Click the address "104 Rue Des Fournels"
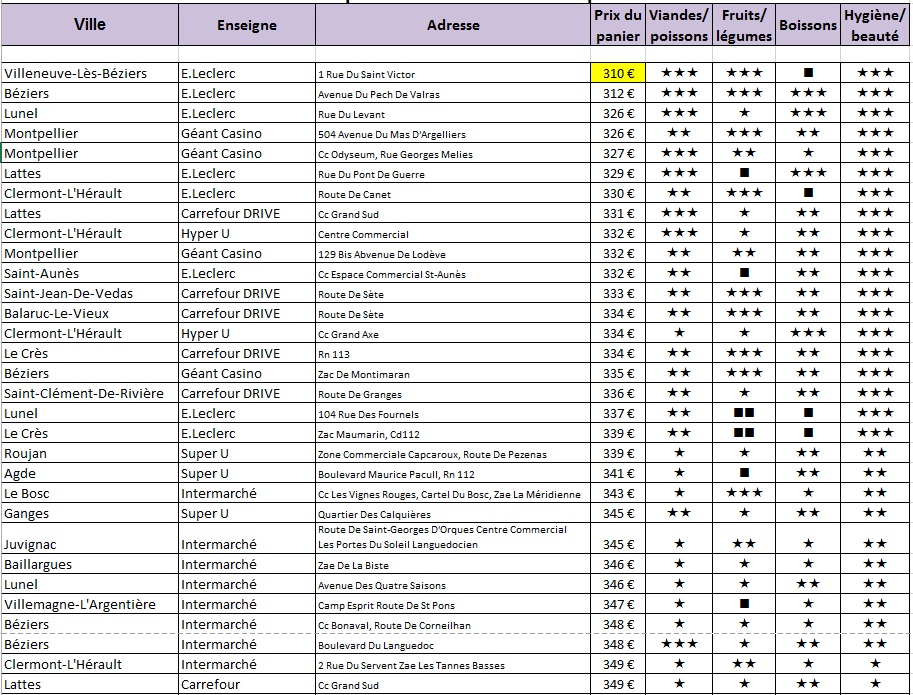Screen dimensions: 913x695 (369, 414)
